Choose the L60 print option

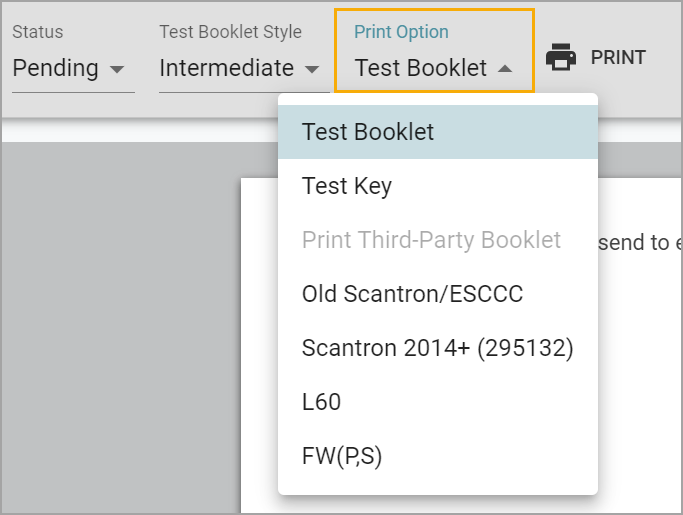click(x=438, y=402)
